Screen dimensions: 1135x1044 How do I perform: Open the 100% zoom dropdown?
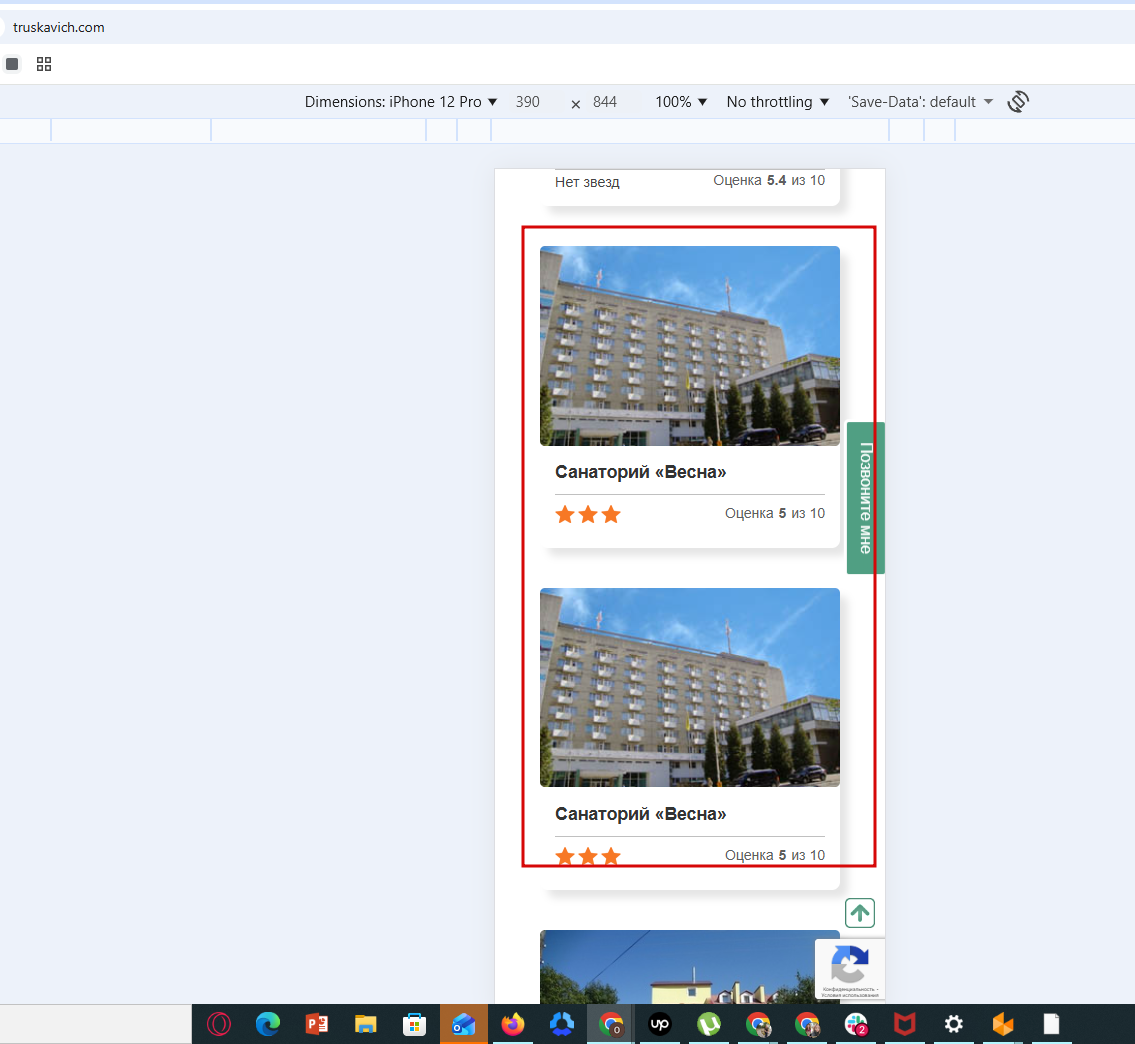(680, 102)
